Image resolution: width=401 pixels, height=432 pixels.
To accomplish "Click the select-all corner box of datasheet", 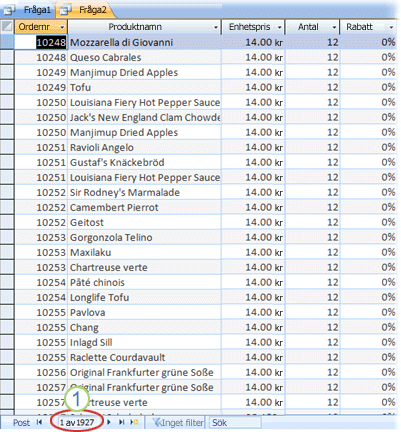I will point(7,27).
